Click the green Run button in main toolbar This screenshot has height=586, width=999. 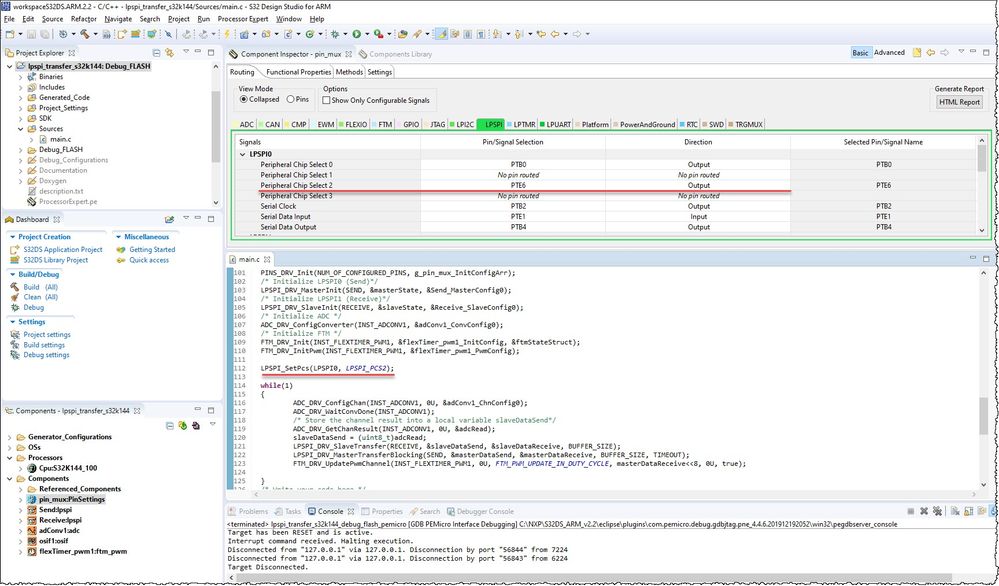pos(357,34)
